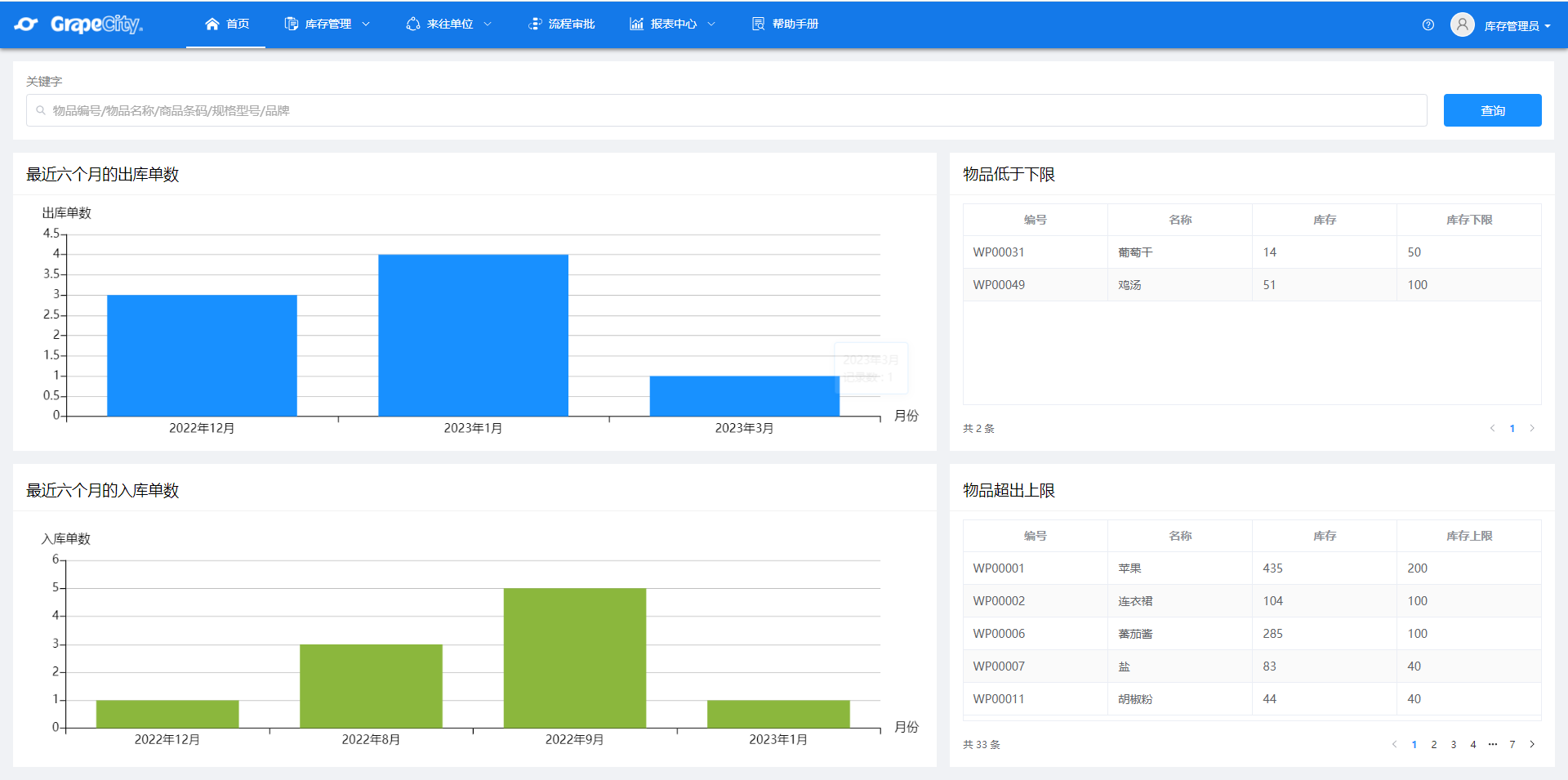Image resolution: width=1568 pixels, height=780 pixels.
Task: Focus the 关键字 search input field
Action: click(727, 110)
